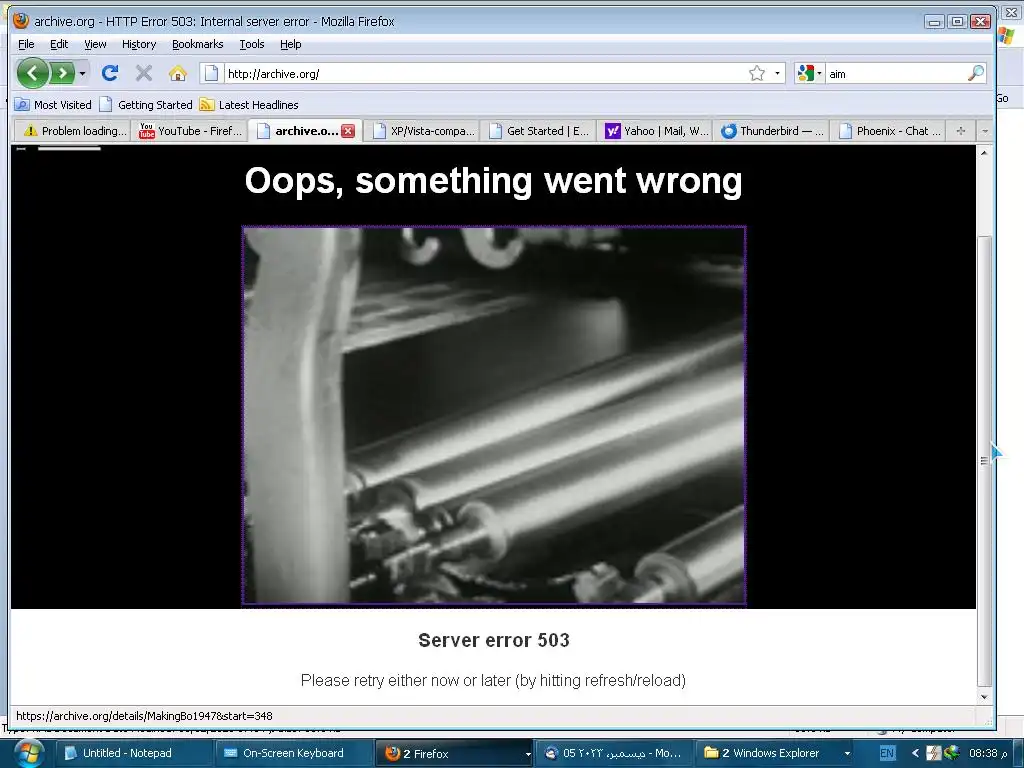This screenshot has width=1024, height=768.
Task: Switch to the Get Started tab
Action: pos(539,131)
